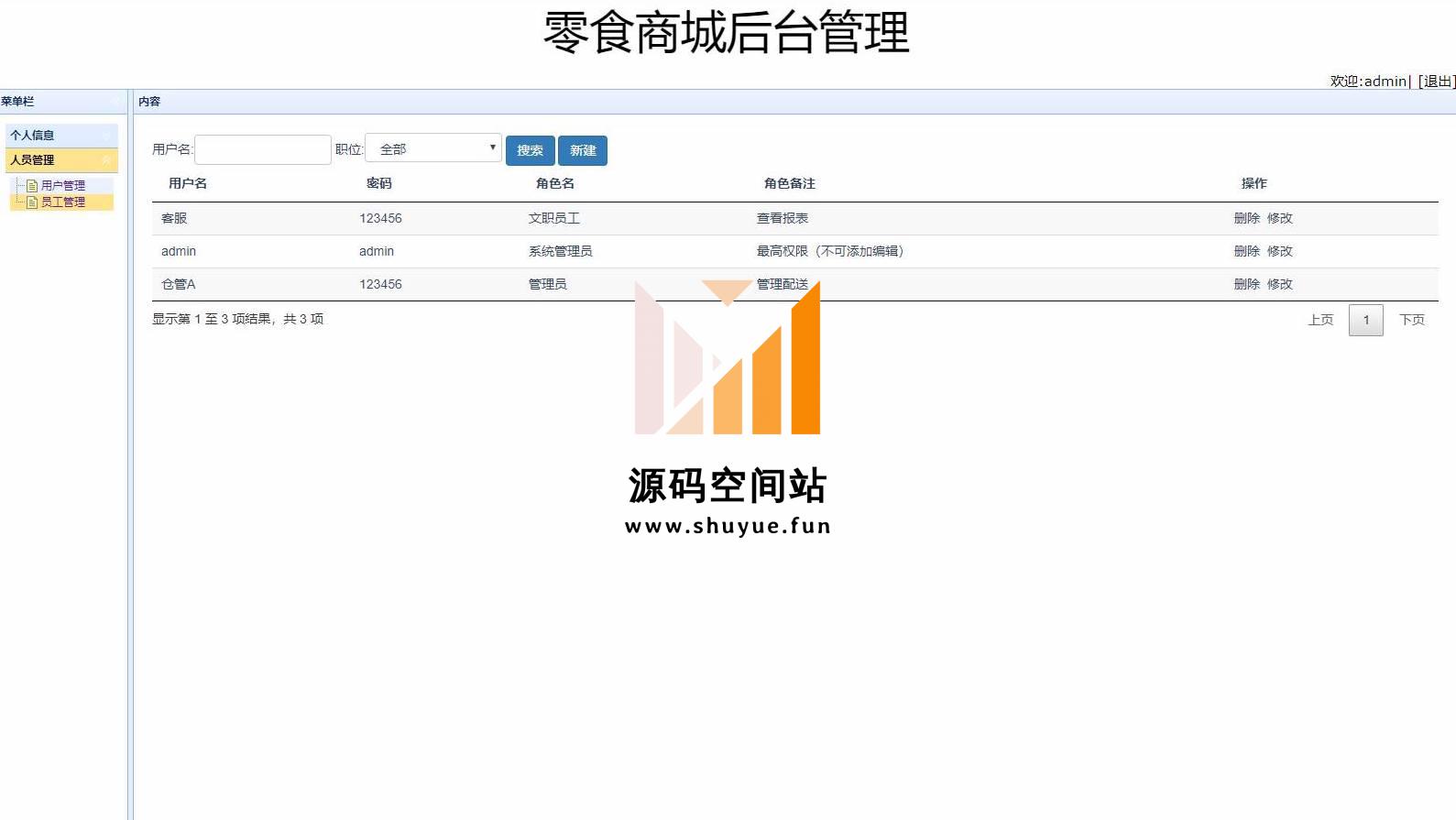Open 用户管理 in the sidebar tree
The height and width of the screenshot is (820, 1456).
point(62,185)
